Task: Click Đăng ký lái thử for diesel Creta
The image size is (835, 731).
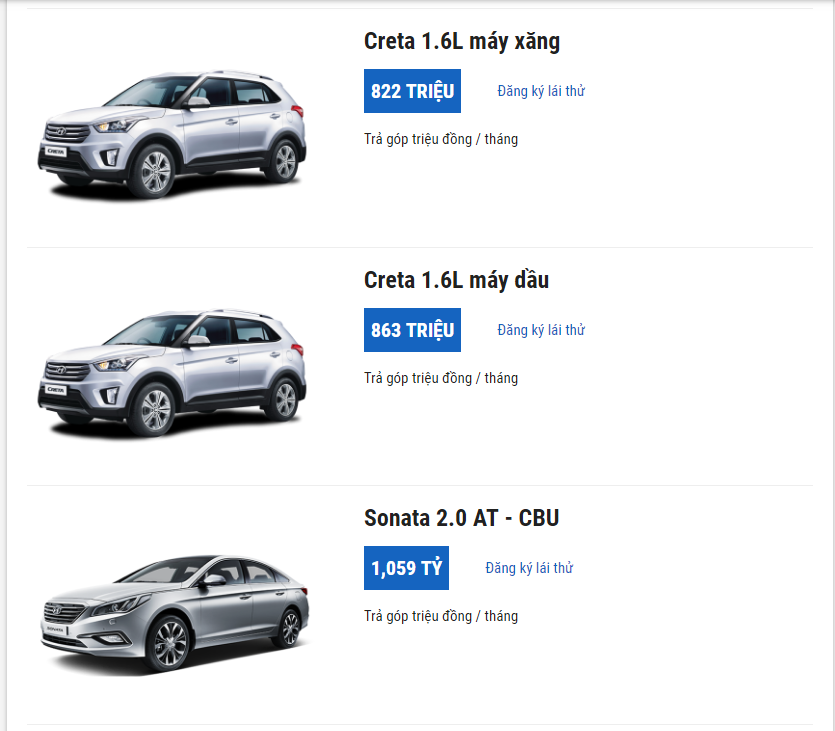Action: [x=541, y=330]
